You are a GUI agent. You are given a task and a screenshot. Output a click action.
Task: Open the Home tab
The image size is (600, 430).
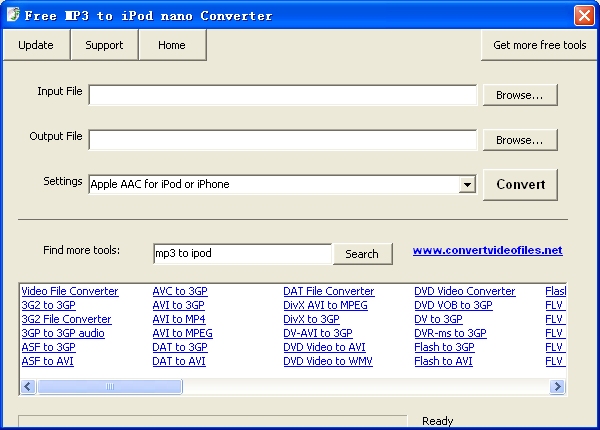[x=172, y=45]
